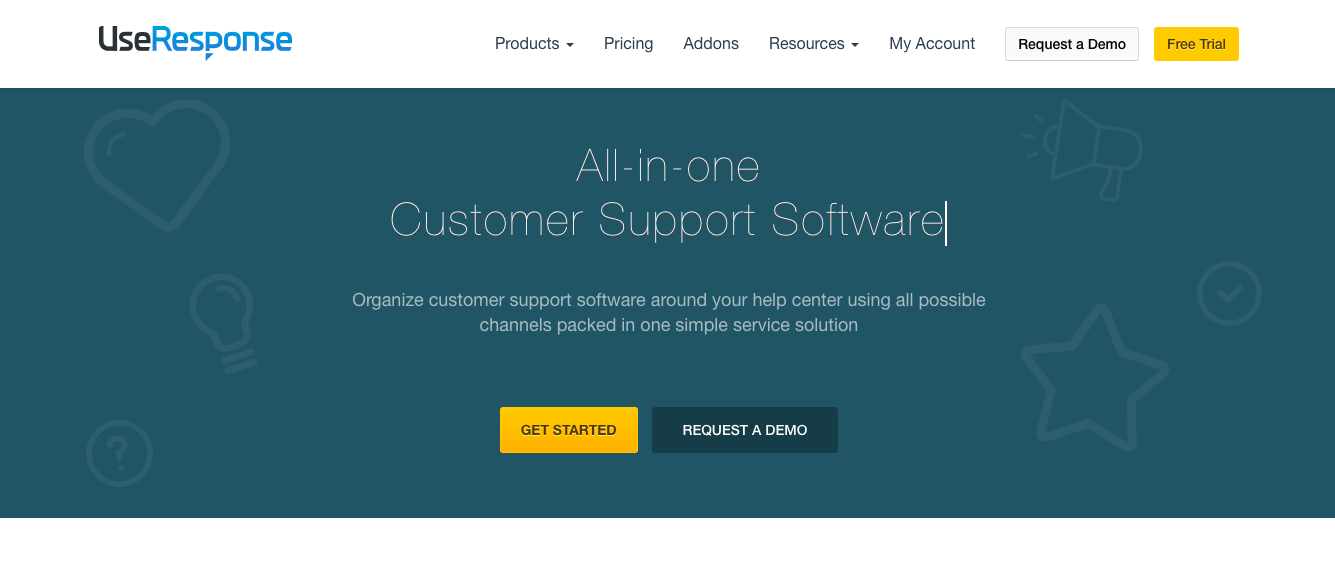
Task: Click the dark REQUEST A DEMO button
Action: pos(745,430)
